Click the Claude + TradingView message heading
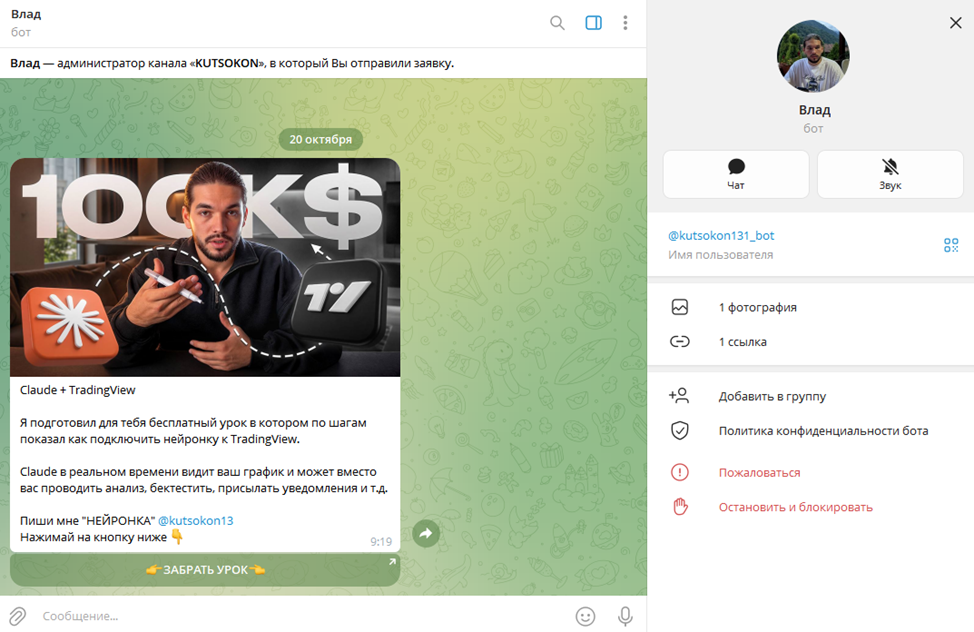 coord(78,390)
